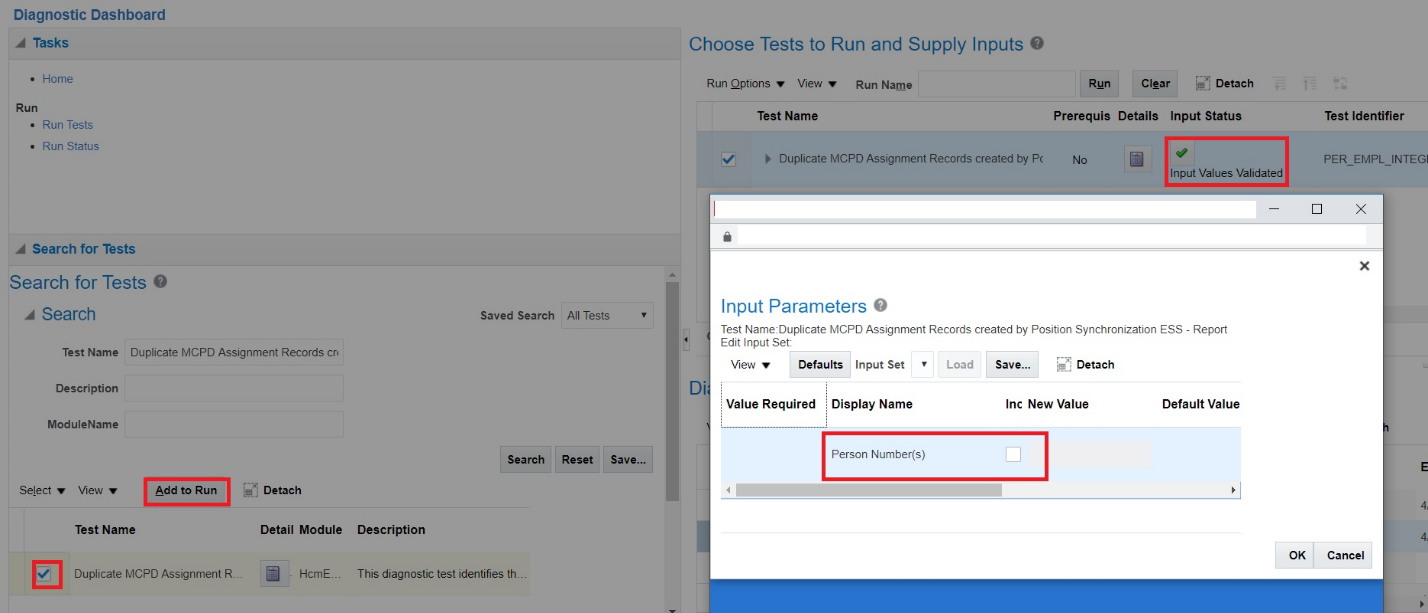Click popup browser address bar field
Image resolution: width=1428 pixels, height=613 pixels.
[1052, 237]
